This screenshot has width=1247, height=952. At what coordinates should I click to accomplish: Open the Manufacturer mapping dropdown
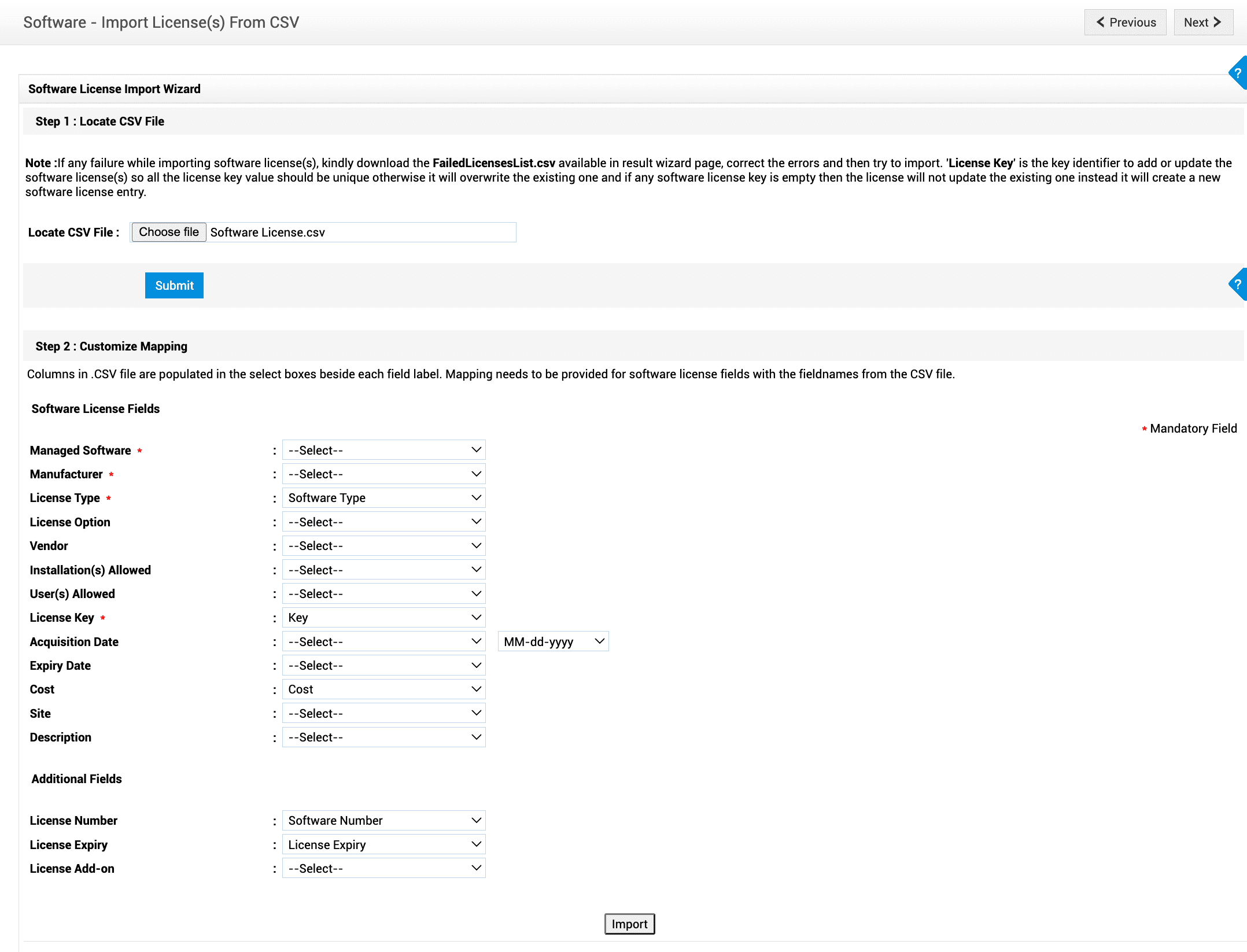[x=383, y=474]
